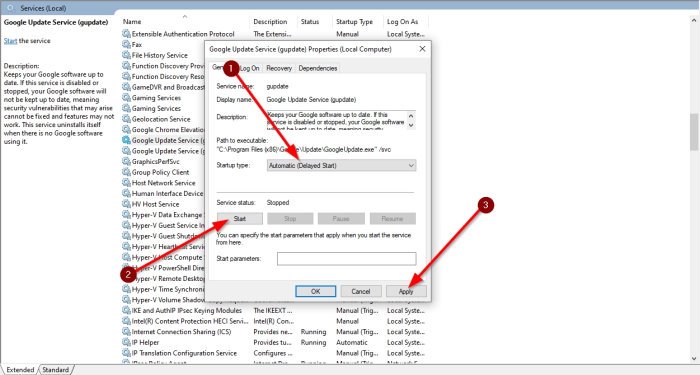Click the Apply button
The height and width of the screenshot is (375, 700).
(406, 292)
